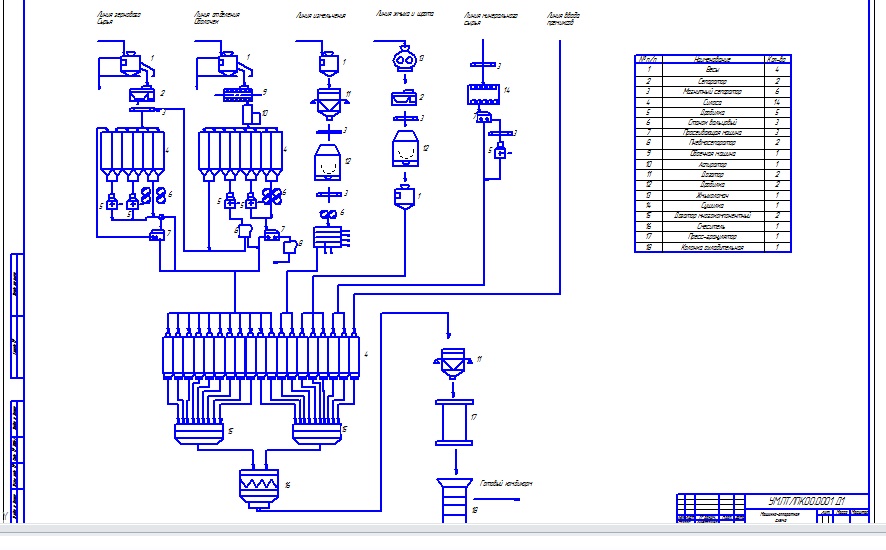This screenshot has width=886, height=550.
Task: Select the press-granulator symbol numbered 17
Action: pyautogui.click(x=454, y=422)
